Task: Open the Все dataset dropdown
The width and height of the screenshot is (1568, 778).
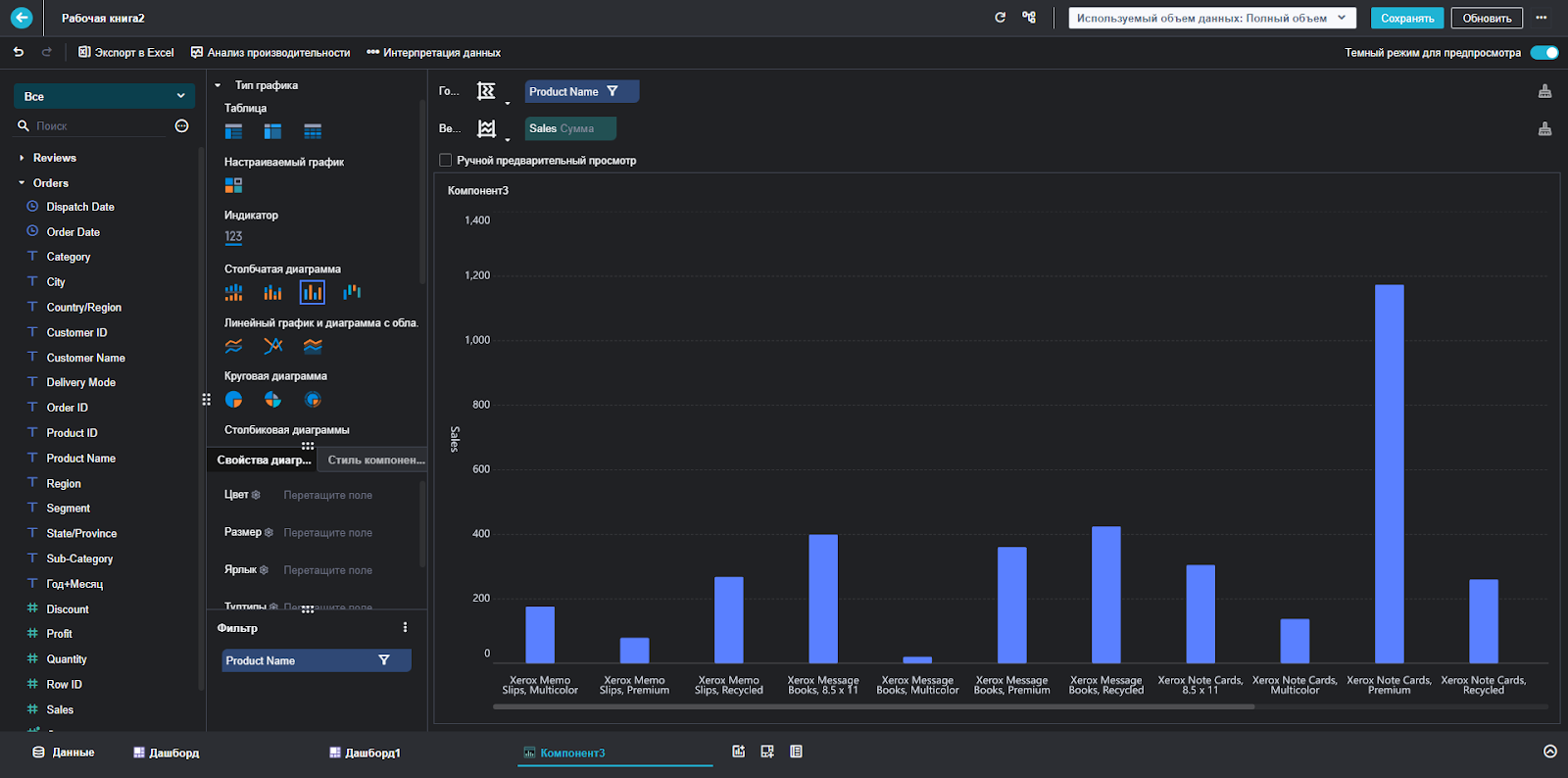Action: (x=104, y=96)
